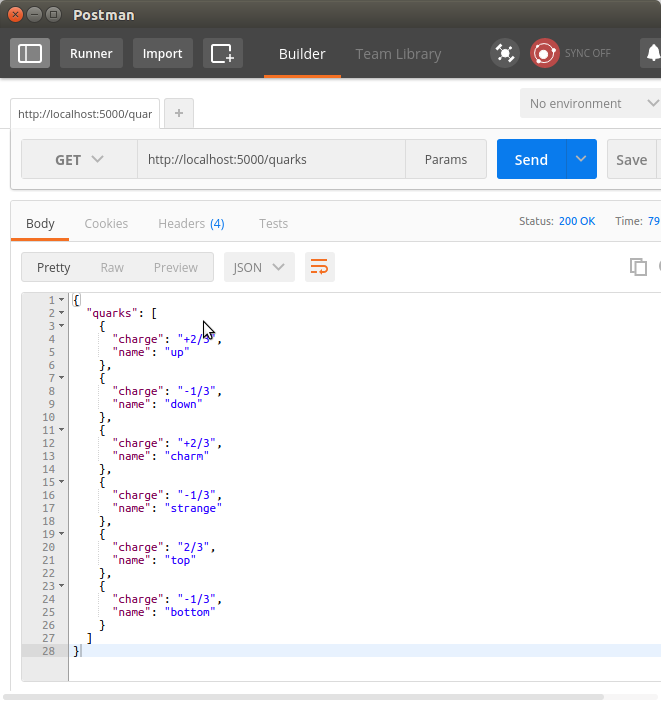
Task: Add a new request tab
Action: tap(179, 113)
